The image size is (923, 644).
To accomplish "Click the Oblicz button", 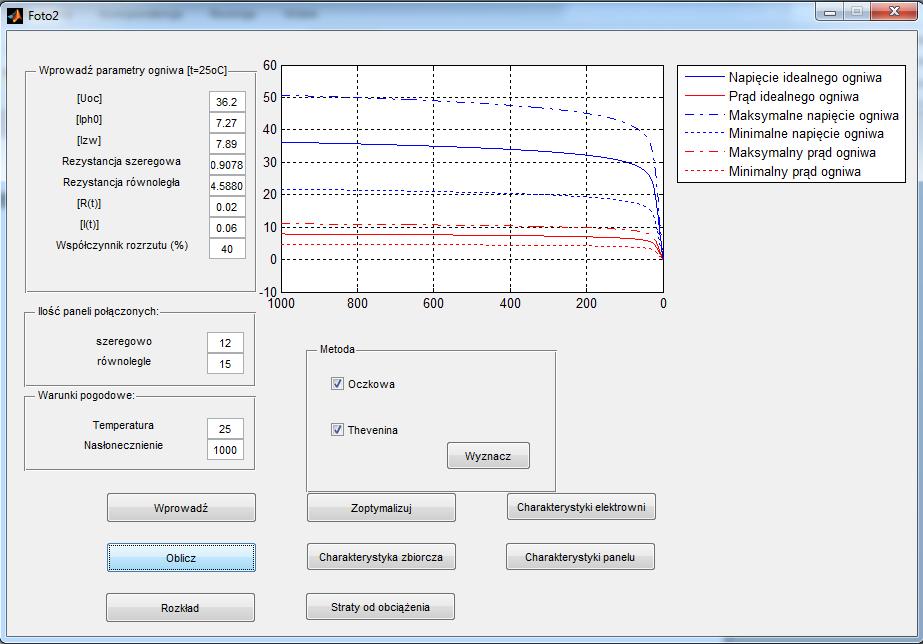I will 181,557.
